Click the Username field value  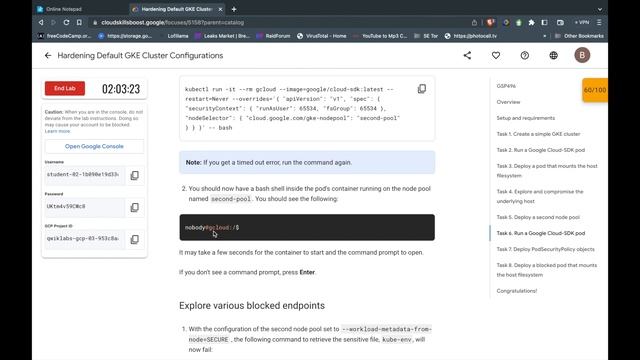(83, 175)
